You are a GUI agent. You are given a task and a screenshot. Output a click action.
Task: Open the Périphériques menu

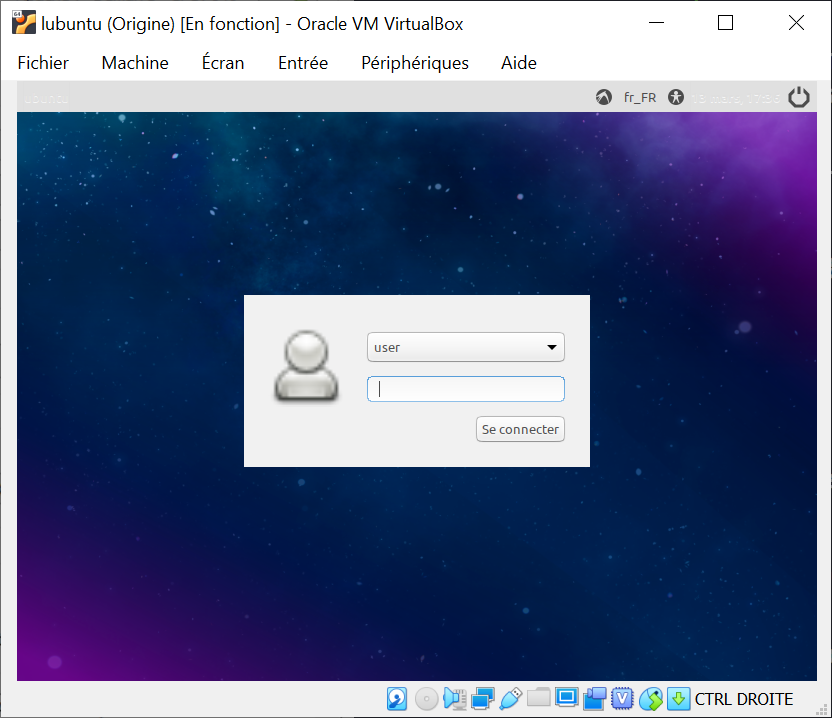pyautogui.click(x=414, y=63)
